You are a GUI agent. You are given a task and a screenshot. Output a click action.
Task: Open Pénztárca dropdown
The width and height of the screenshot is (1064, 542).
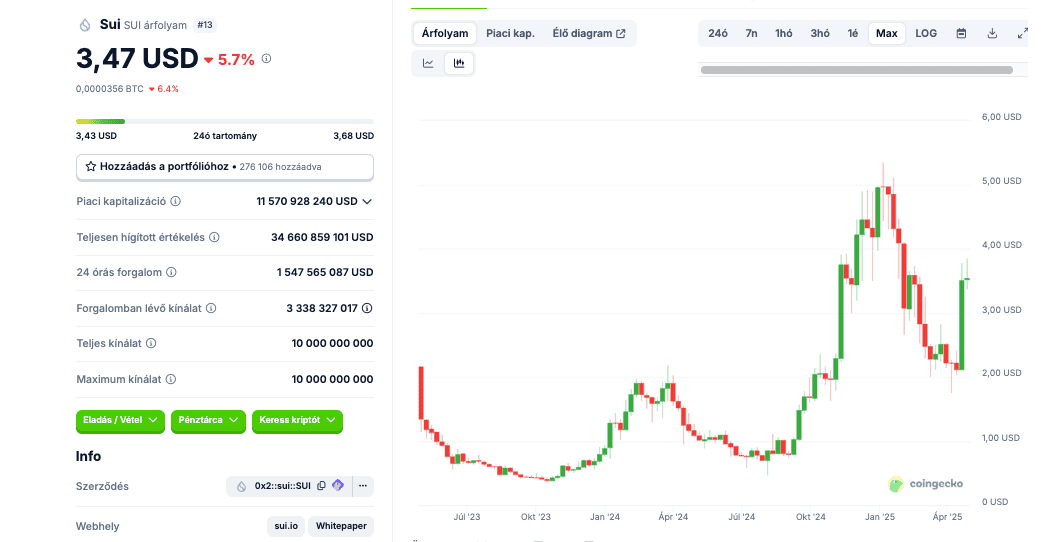click(x=208, y=421)
